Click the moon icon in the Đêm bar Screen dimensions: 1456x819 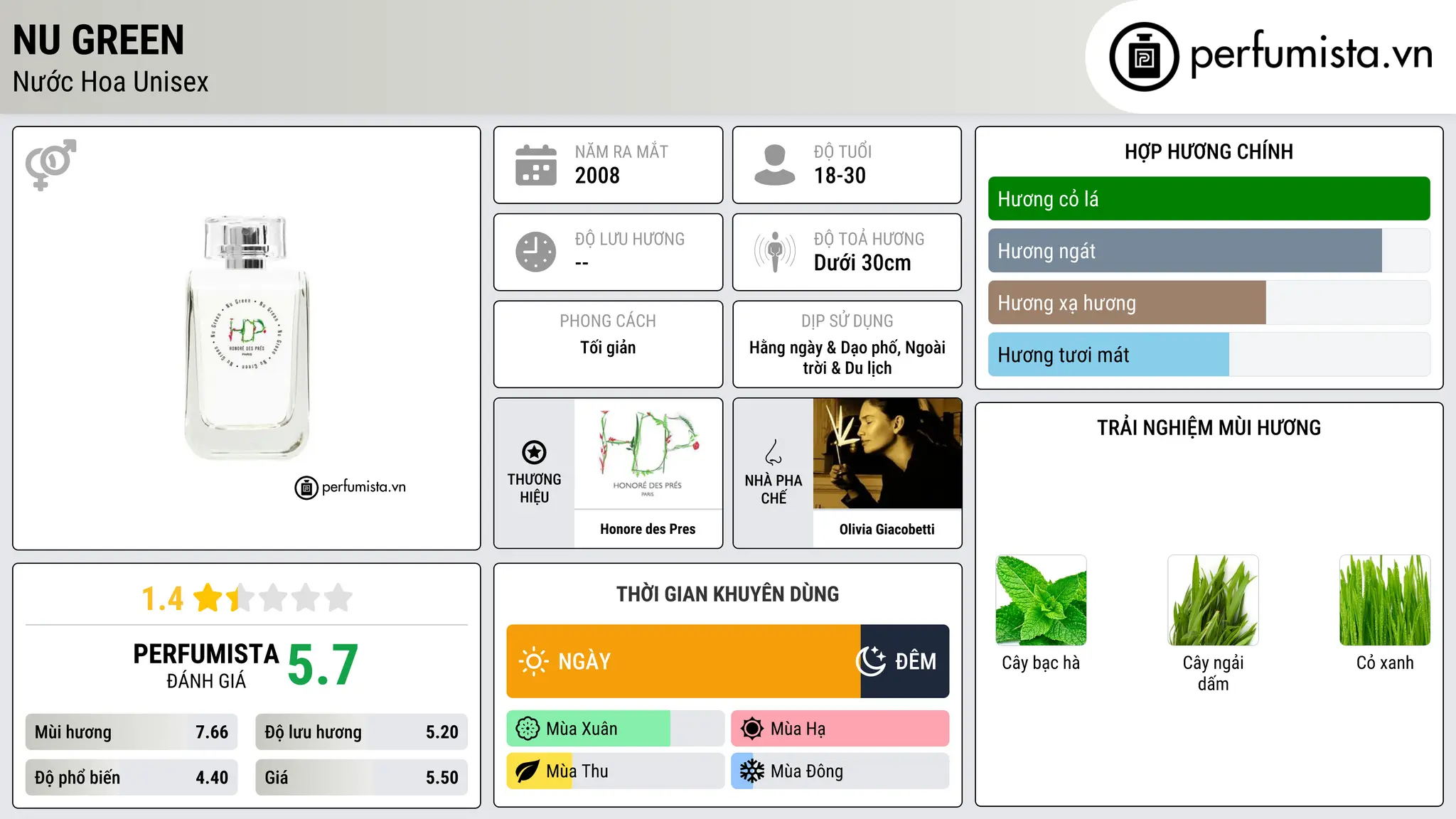pyautogui.click(x=871, y=661)
